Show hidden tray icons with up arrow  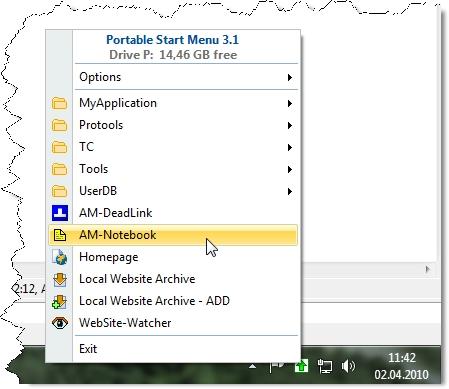pos(253,367)
